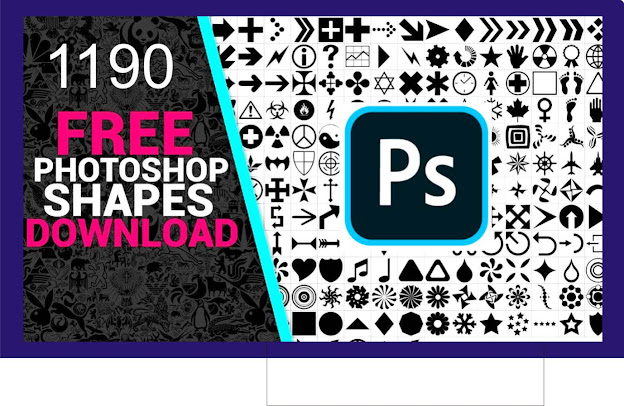Select the solid heart shape
The height and width of the screenshot is (406, 624).
[x=304, y=269]
